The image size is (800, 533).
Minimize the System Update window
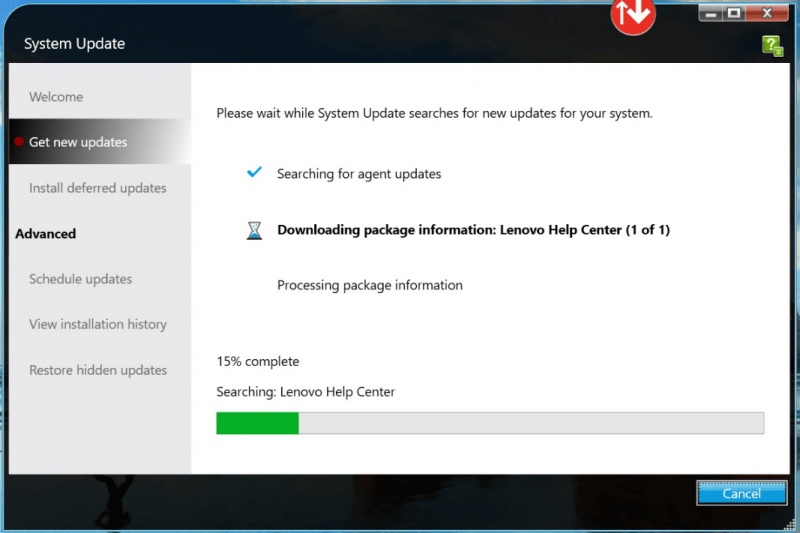(710, 13)
